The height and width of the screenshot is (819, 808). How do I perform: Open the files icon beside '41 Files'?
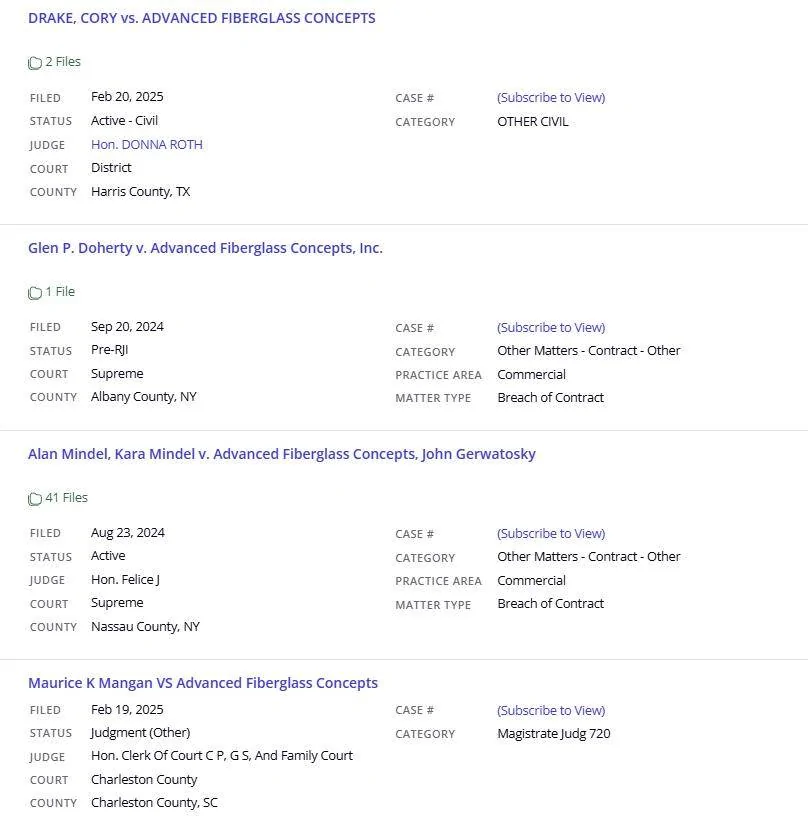(34, 498)
